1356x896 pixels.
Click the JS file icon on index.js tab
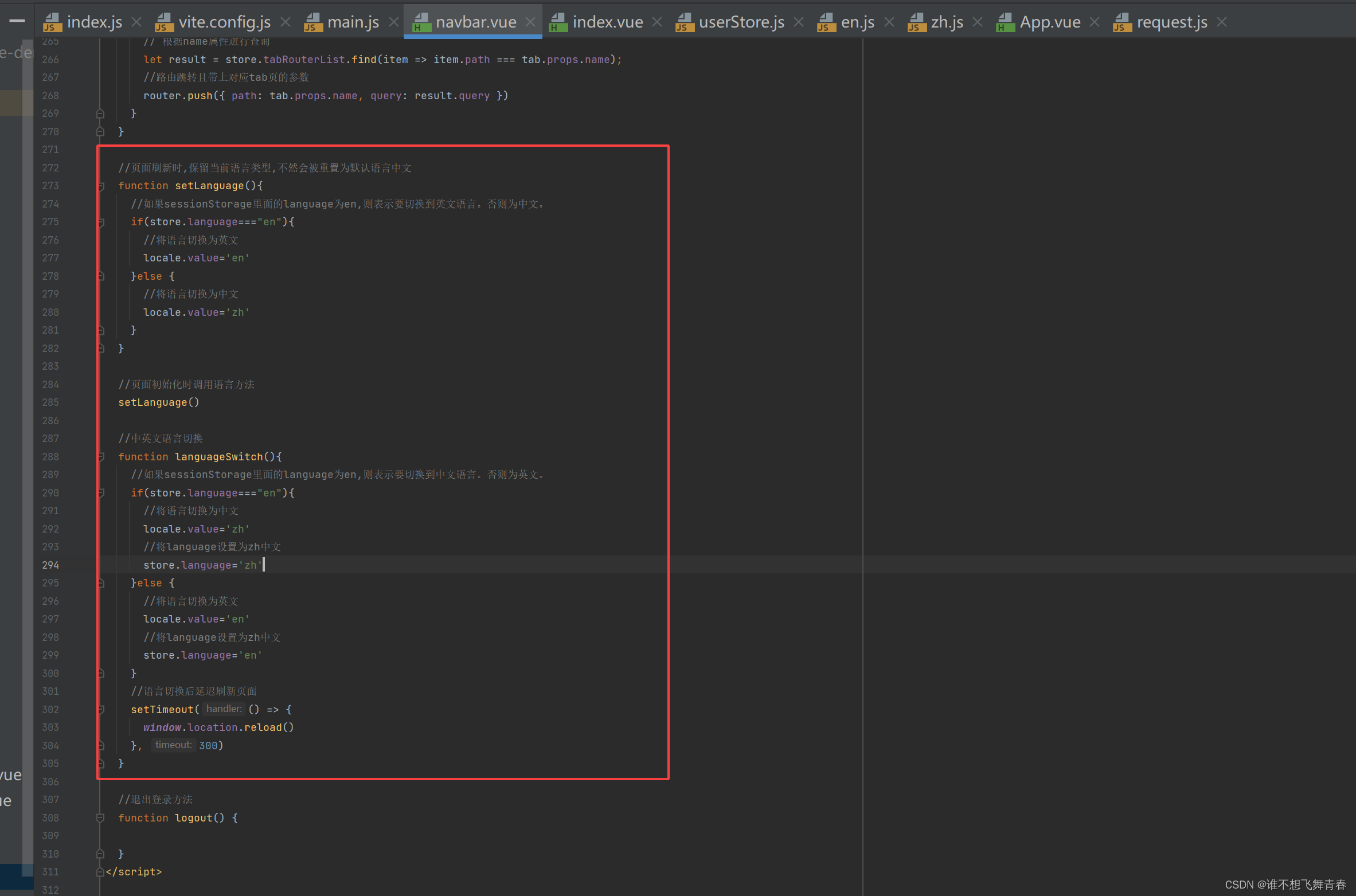(x=52, y=22)
